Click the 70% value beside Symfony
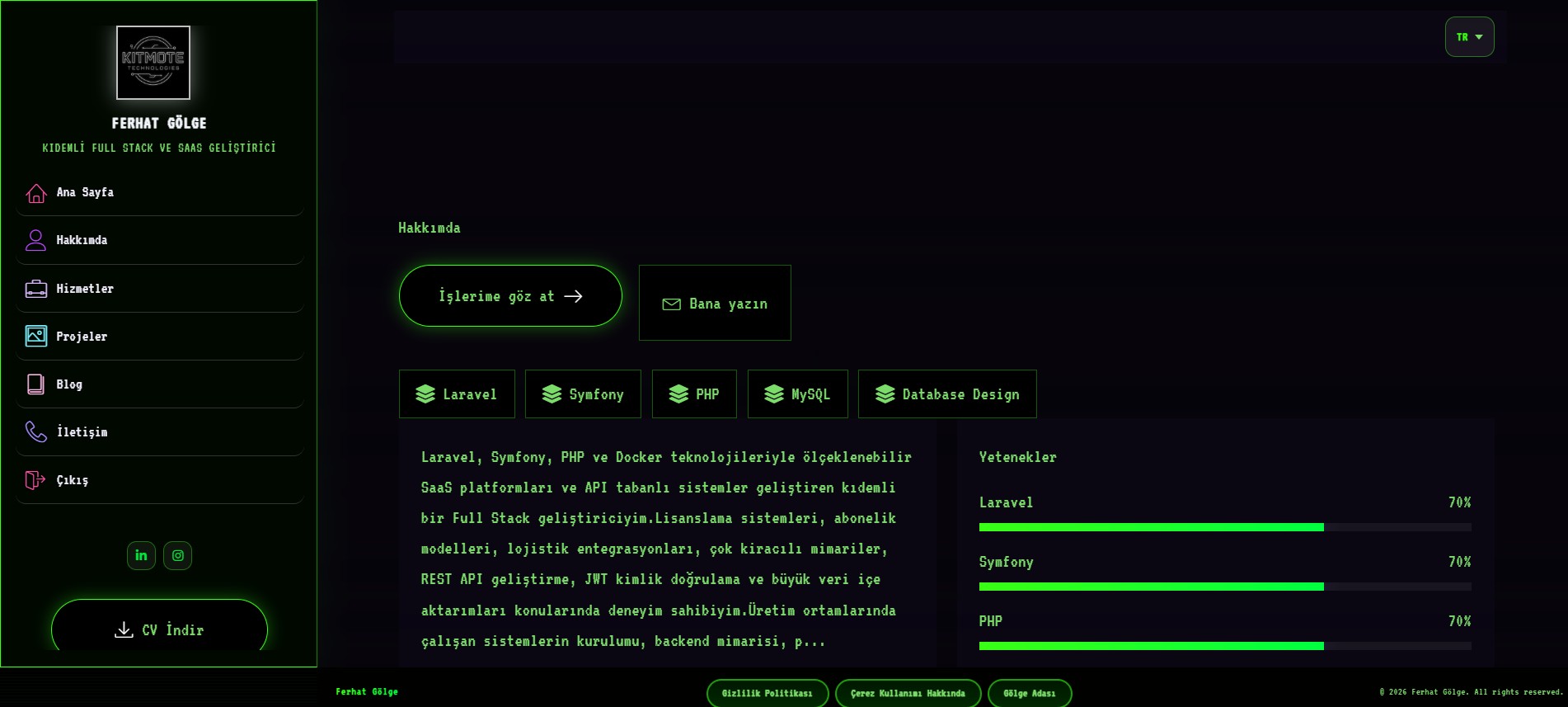The width and height of the screenshot is (1568, 707). tap(1460, 562)
